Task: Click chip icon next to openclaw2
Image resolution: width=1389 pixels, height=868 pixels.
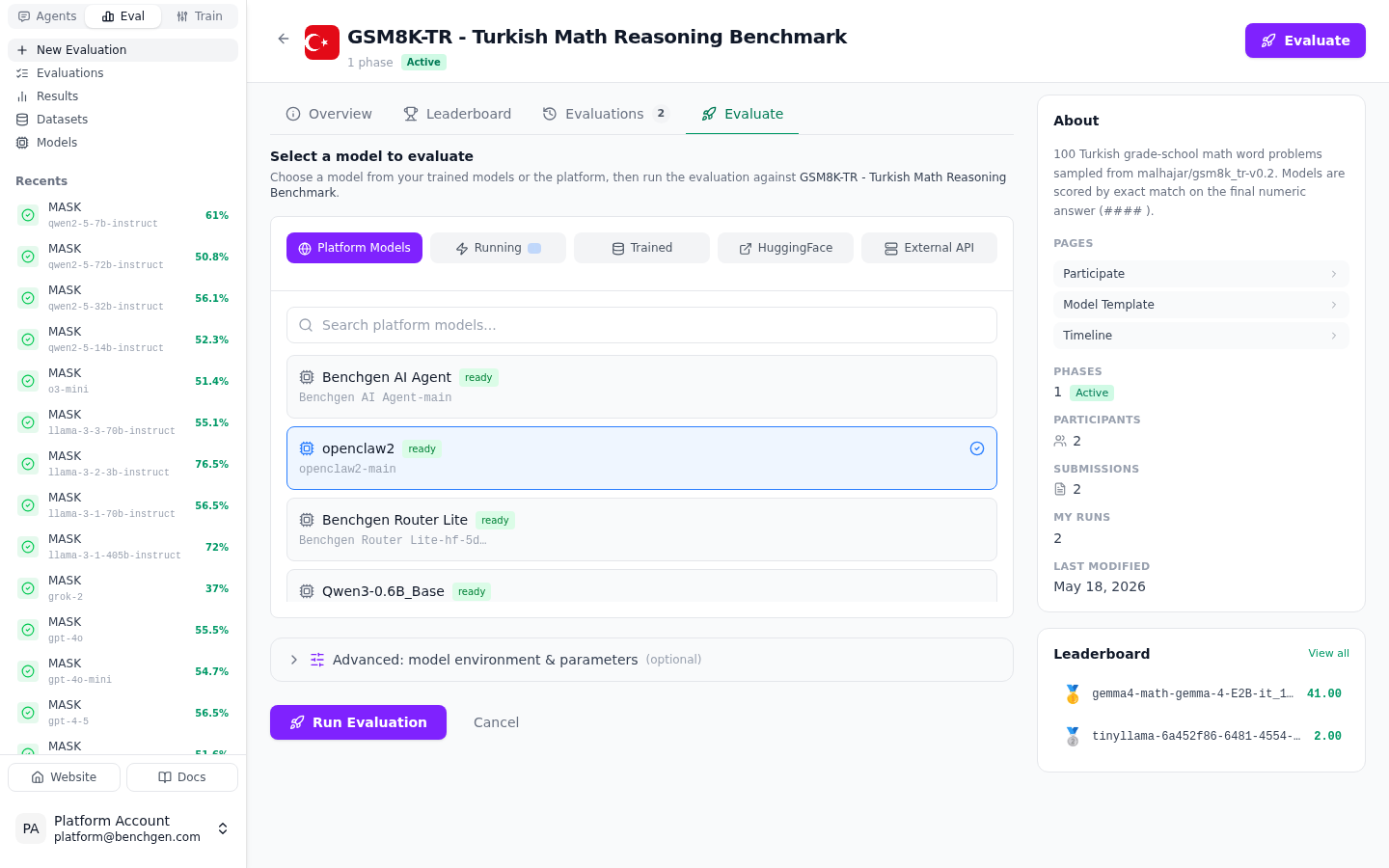Action: (x=307, y=448)
